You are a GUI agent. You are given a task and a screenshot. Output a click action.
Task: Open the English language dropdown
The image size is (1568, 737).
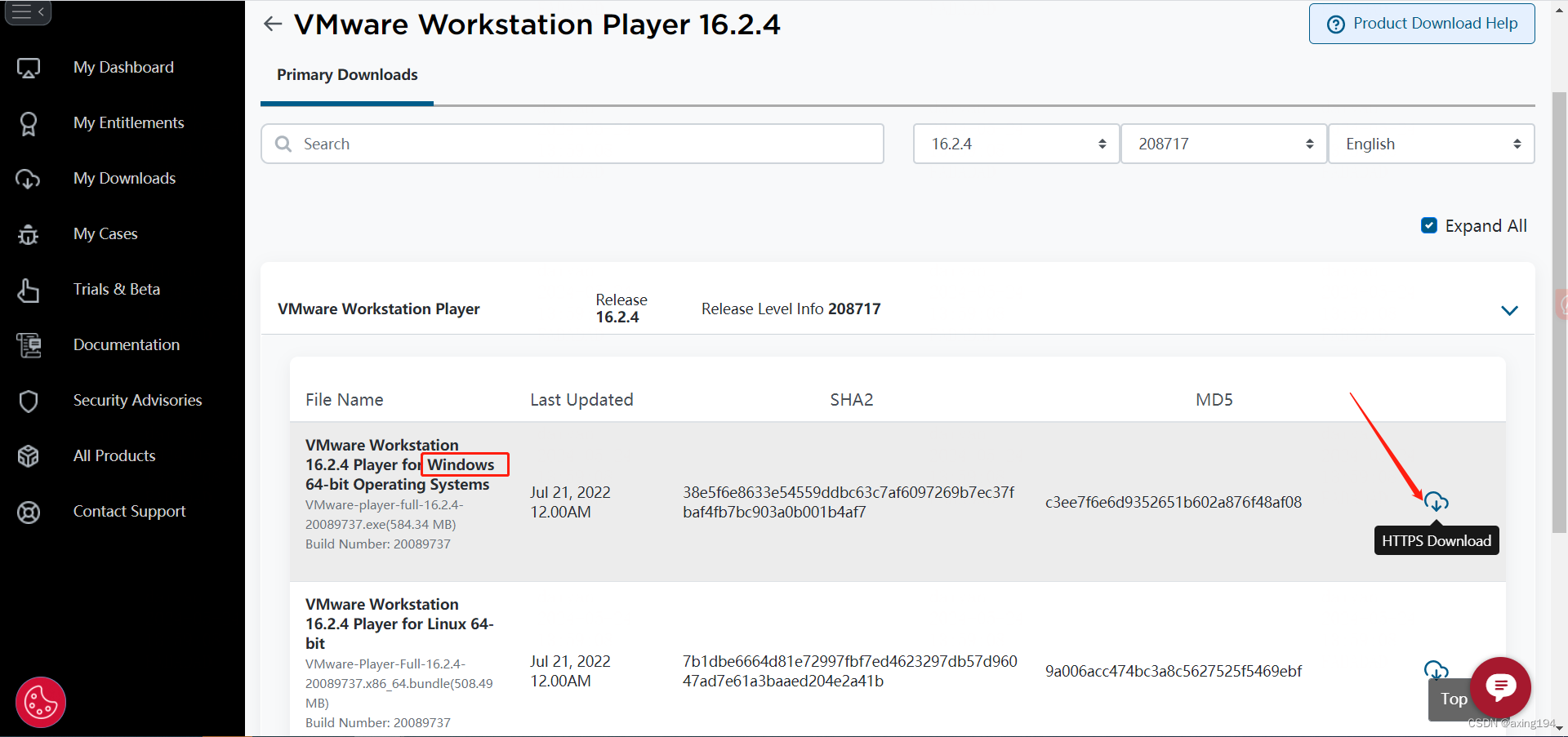pos(1432,144)
